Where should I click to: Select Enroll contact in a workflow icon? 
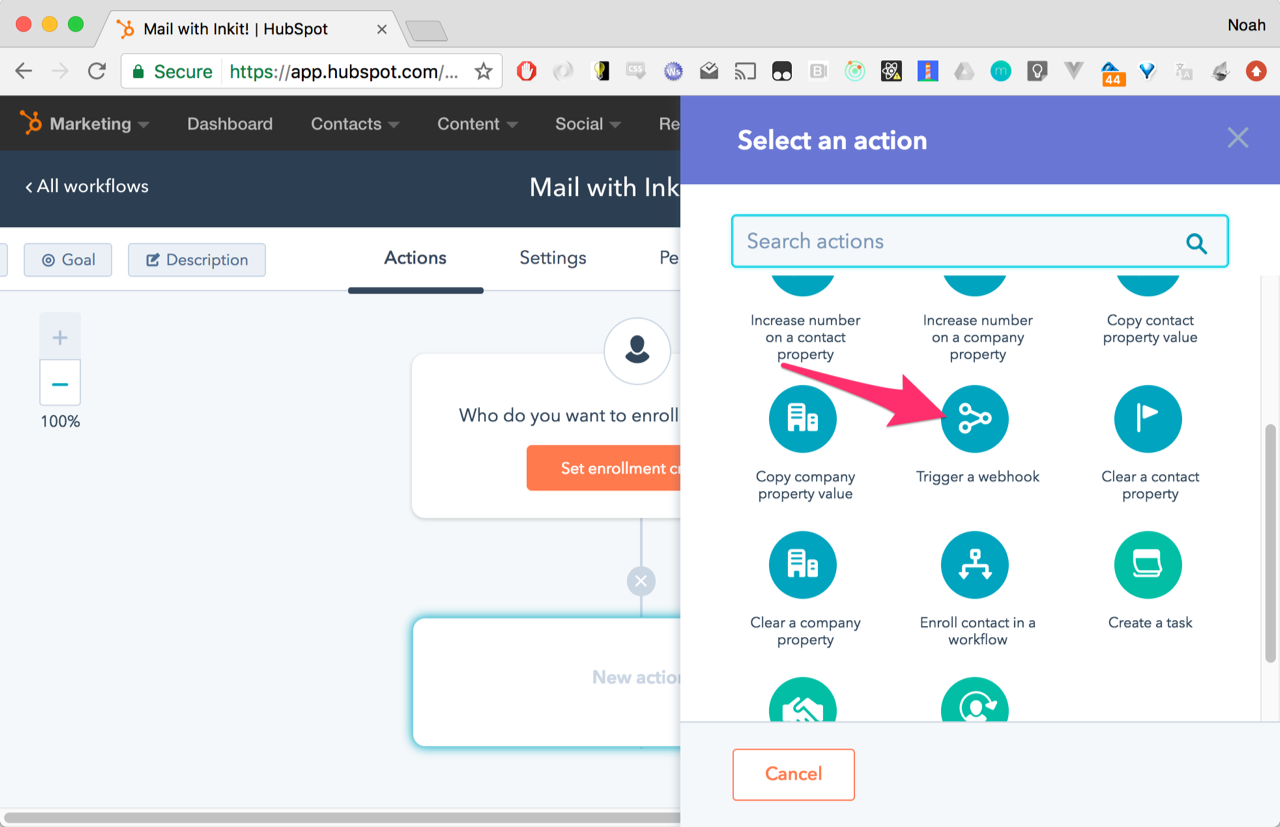point(975,565)
